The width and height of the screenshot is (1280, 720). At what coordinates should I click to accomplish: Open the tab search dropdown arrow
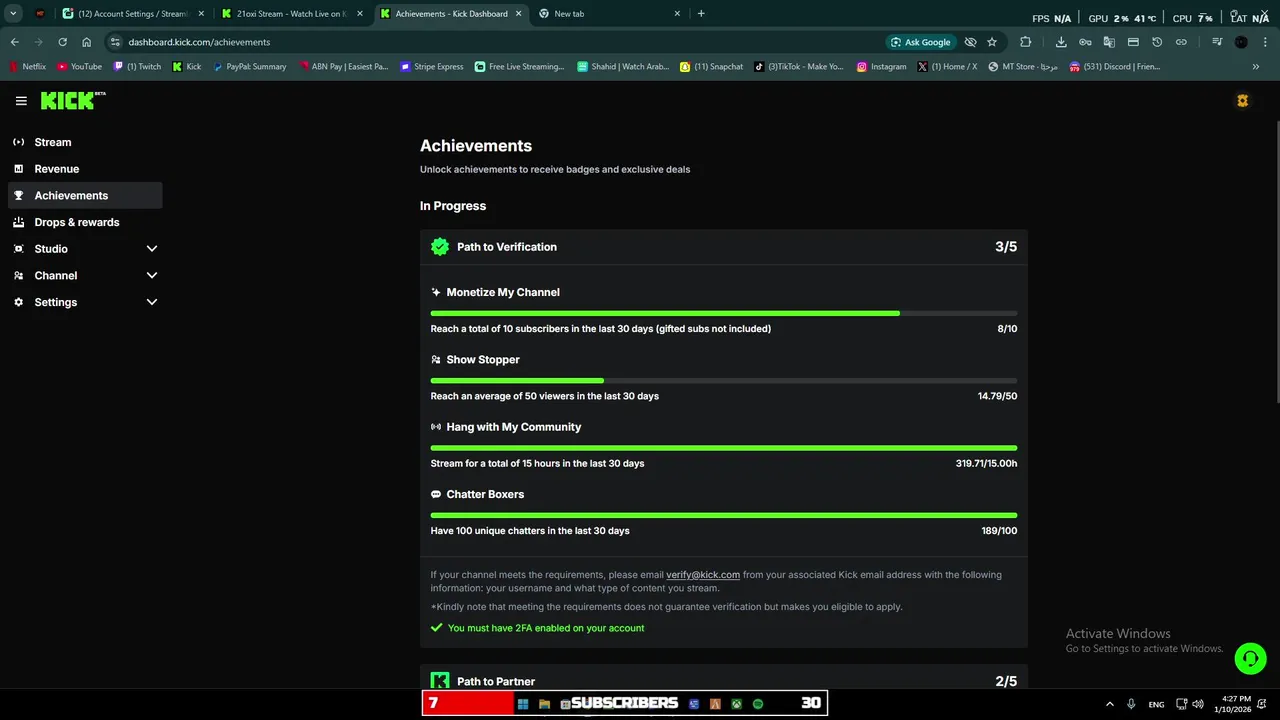[13, 14]
